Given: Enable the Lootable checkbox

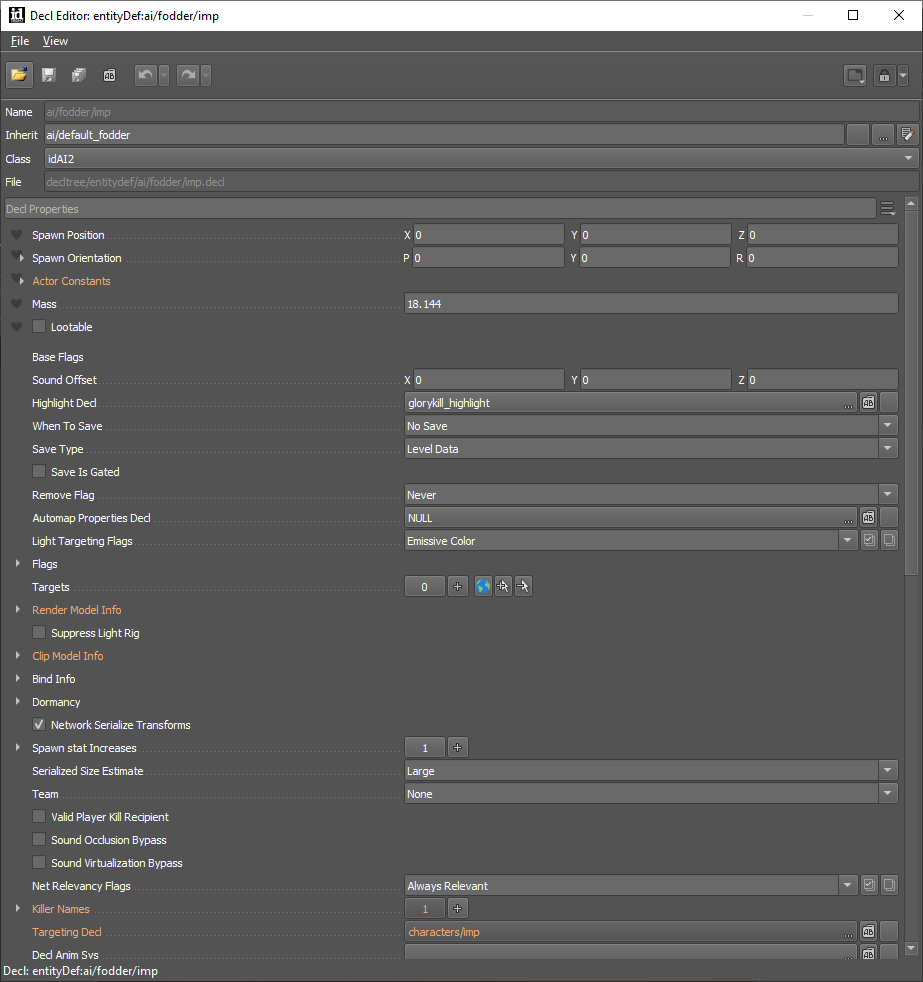Looking at the screenshot, I should (x=39, y=326).
